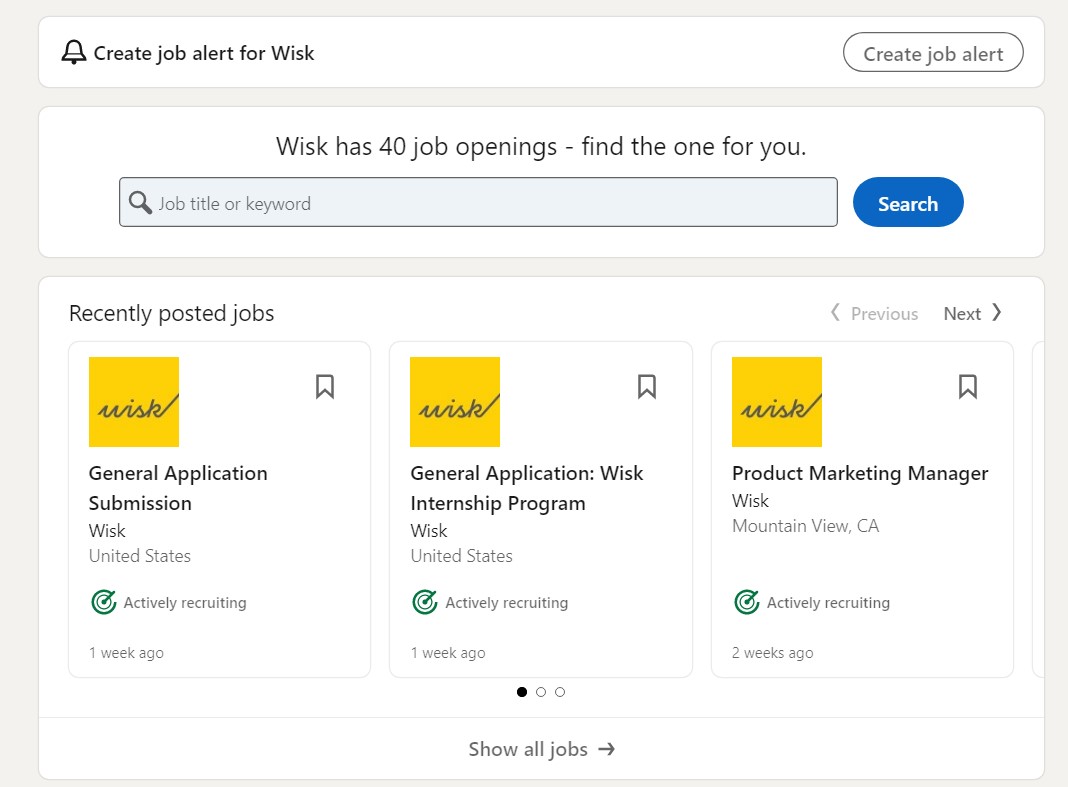
Task: Focus the Job title or keyword field
Action: click(478, 202)
